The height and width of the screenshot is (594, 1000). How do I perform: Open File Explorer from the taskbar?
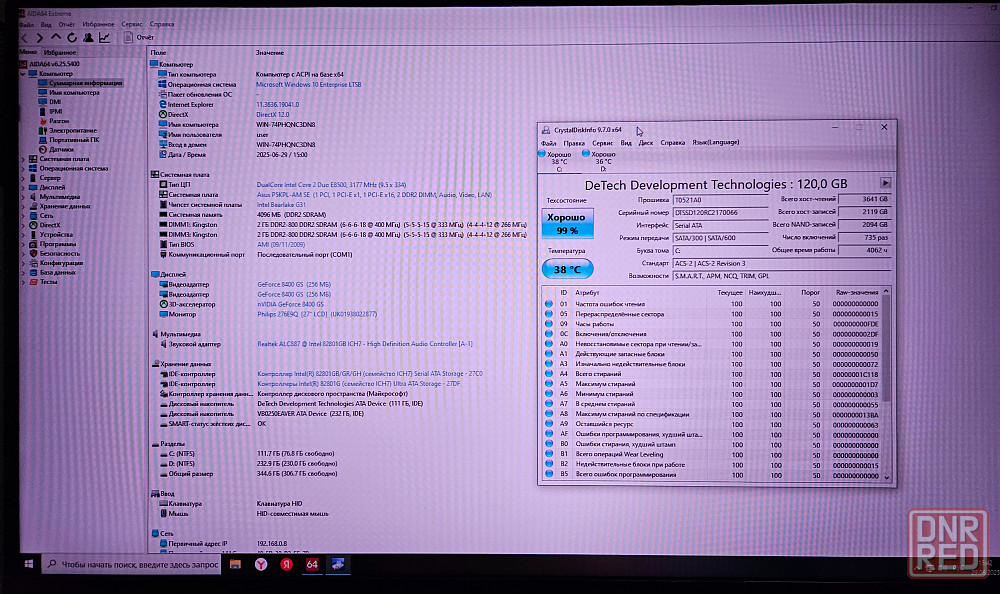235,564
